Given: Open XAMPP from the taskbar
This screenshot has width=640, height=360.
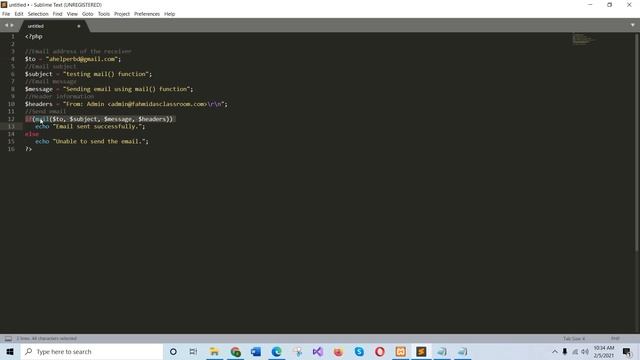Looking at the screenshot, I should [x=400, y=351].
